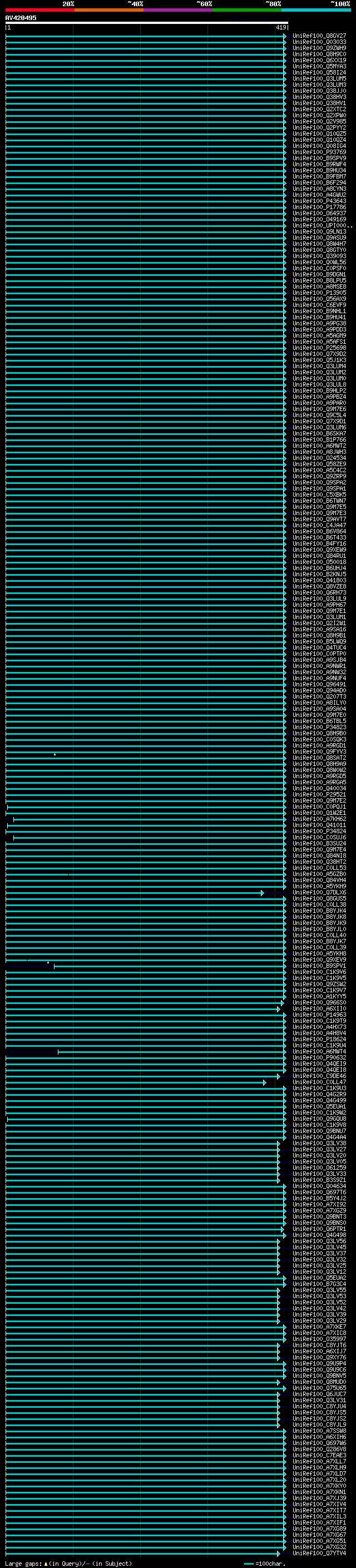This screenshot has height=1568, width=356.
Task: Select hit label UniRef100_C5XBK5
Action: point(319,495)
